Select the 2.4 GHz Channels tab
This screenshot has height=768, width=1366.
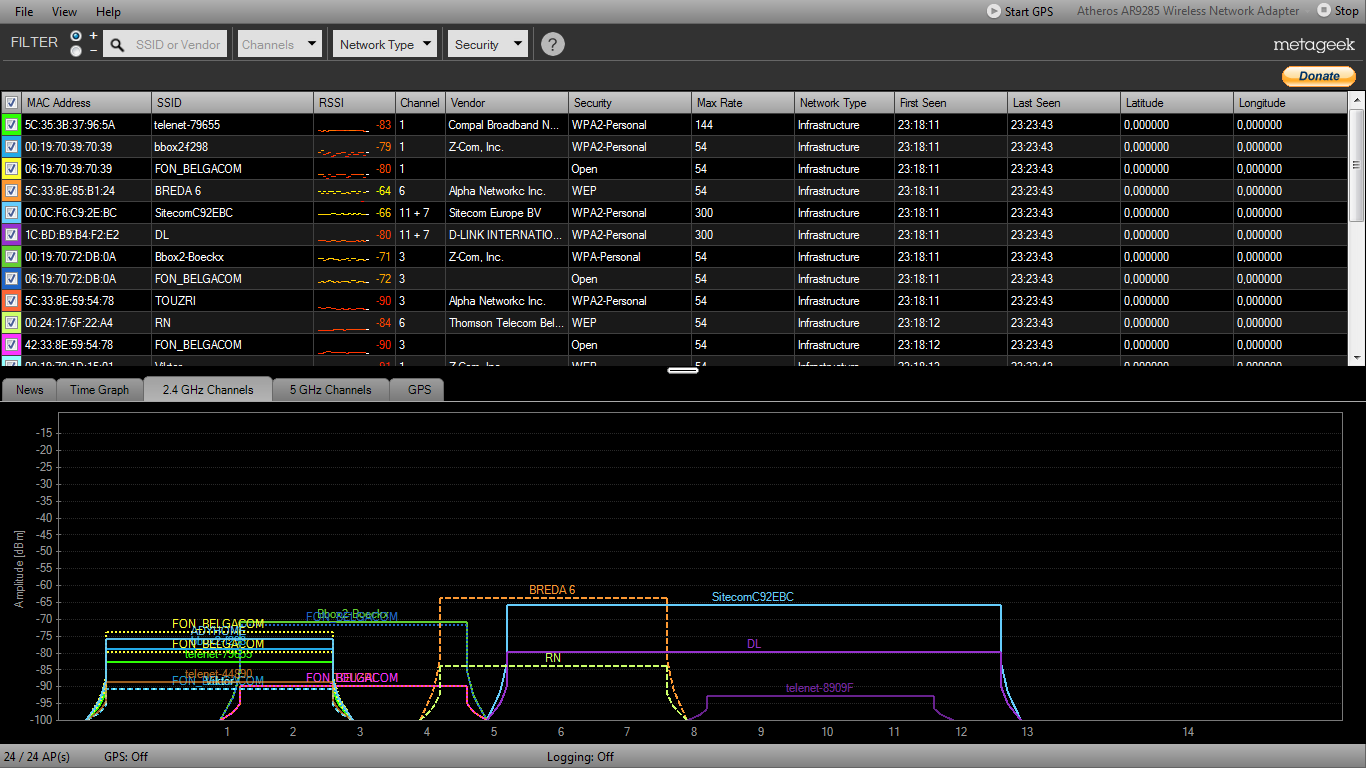point(208,390)
